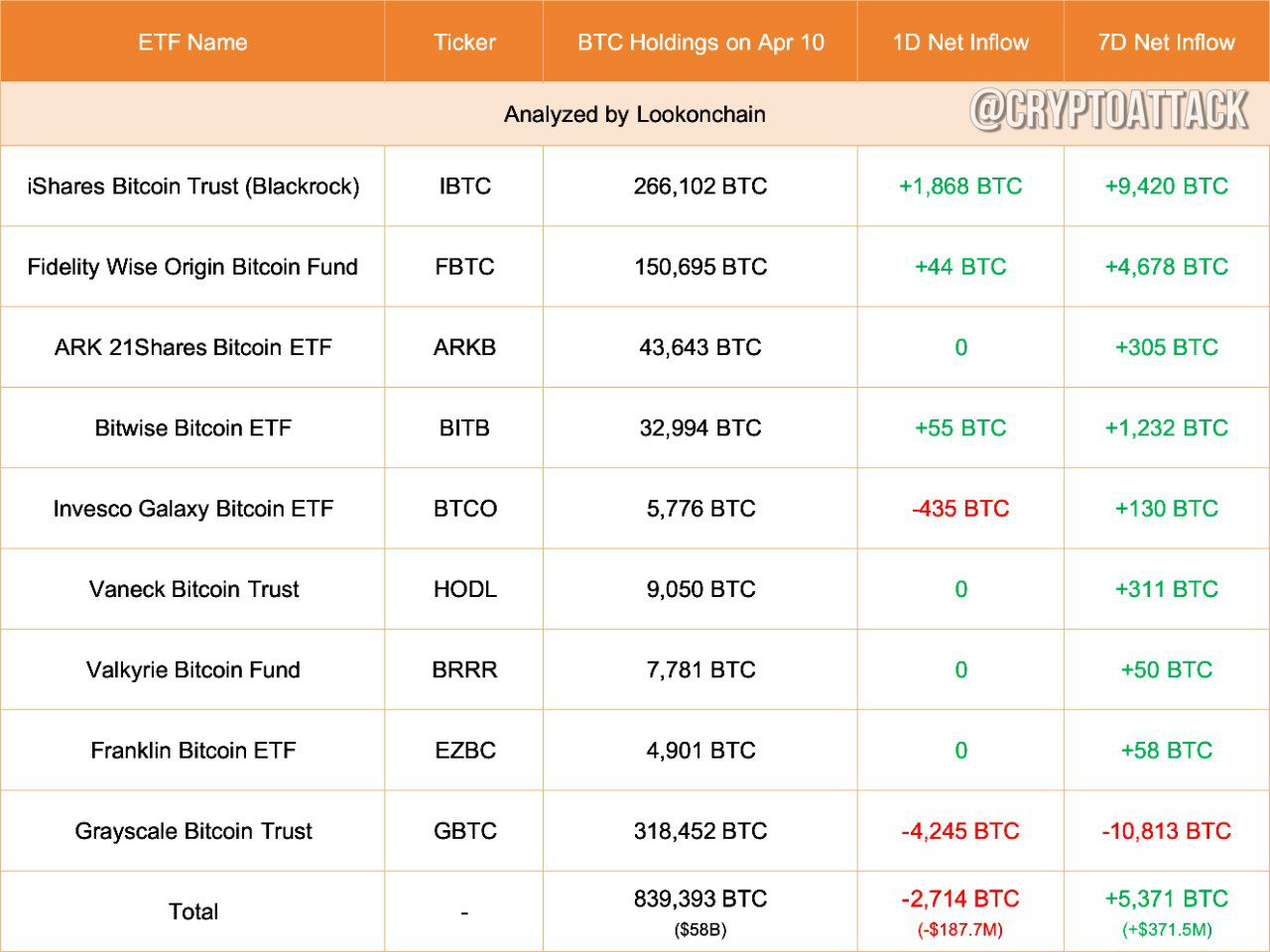This screenshot has width=1270, height=952.
Task: Select total 7D inflow +5,371 BTC
Action: click(1167, 899)
